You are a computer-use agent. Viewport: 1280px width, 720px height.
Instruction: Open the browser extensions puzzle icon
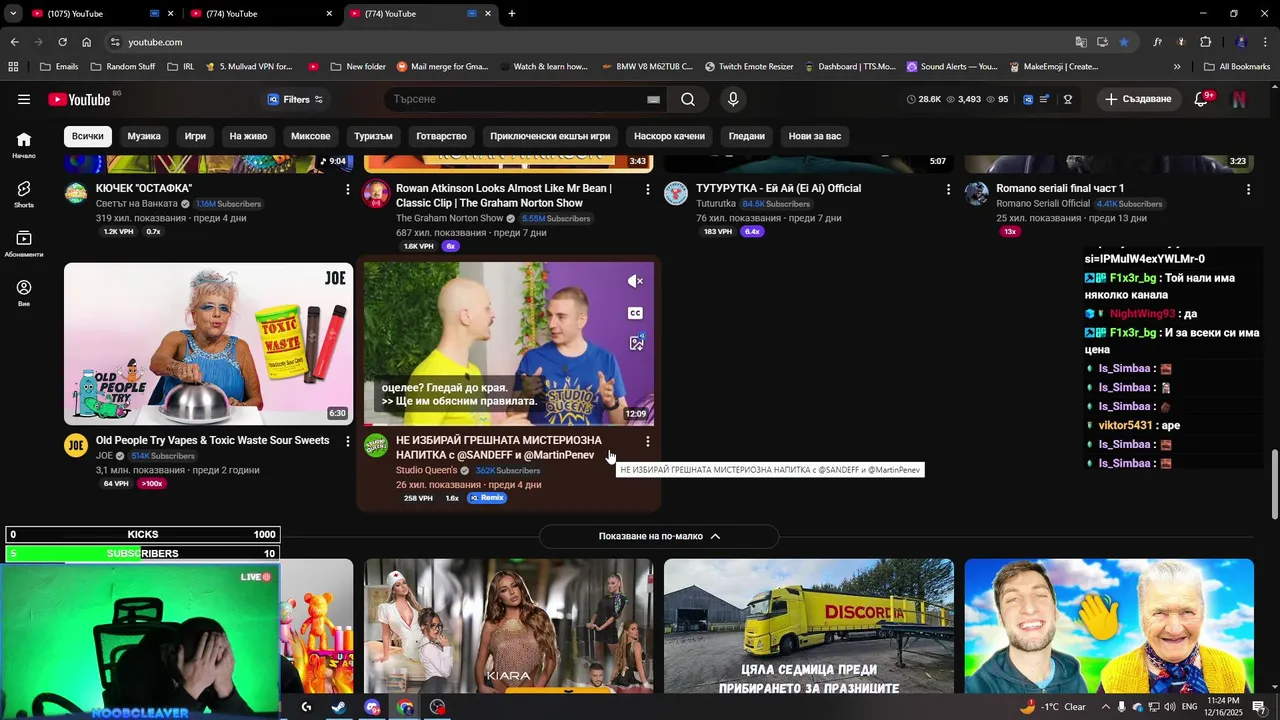[x=1205, y=42]
